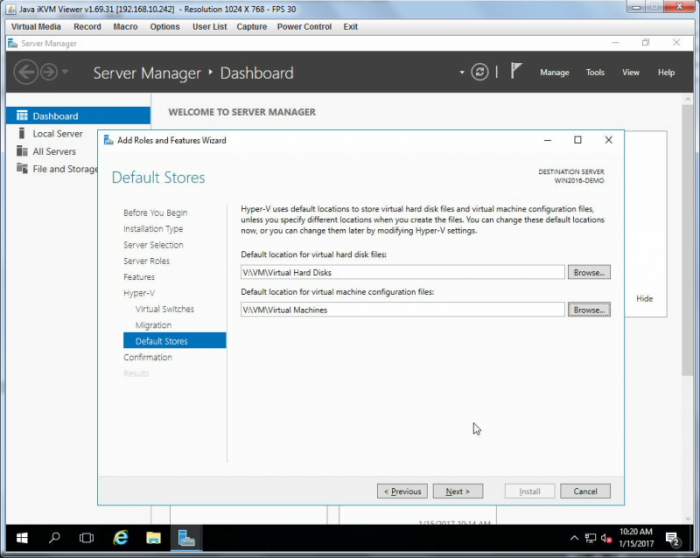
Task: Click the Local Server sidebar icon
Action: tap(21, 133)
